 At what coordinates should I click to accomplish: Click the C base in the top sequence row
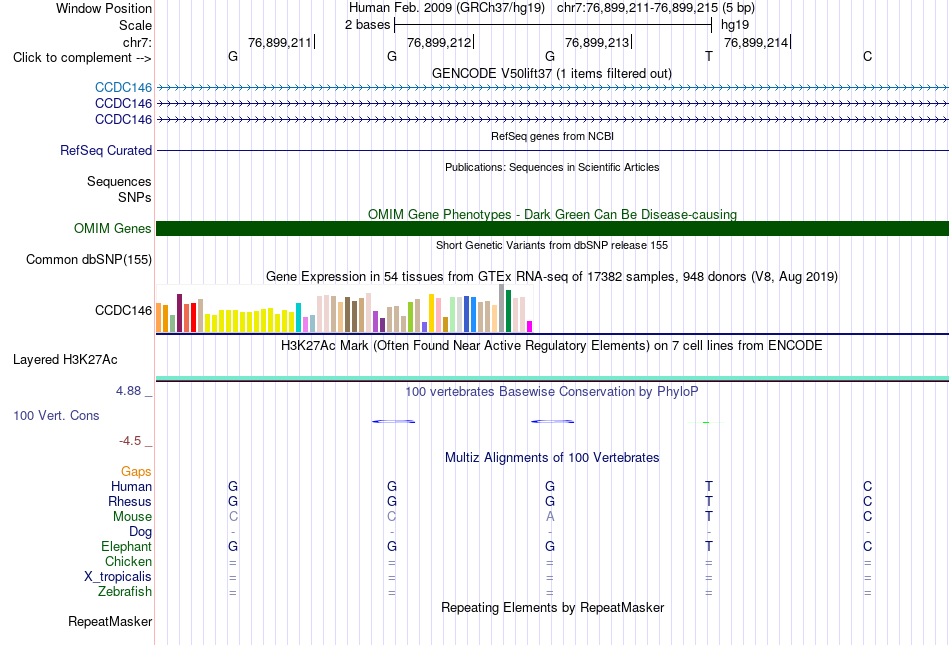pyautogui.click(x=868, y=56)
